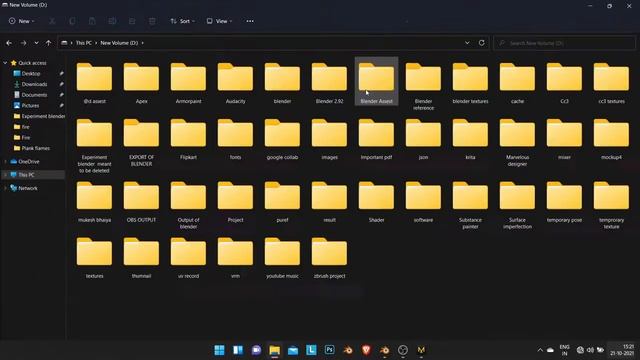Expand address bar history dropdown
The width and height of the screenshot is (640, 360).
[x=467, y=43]
